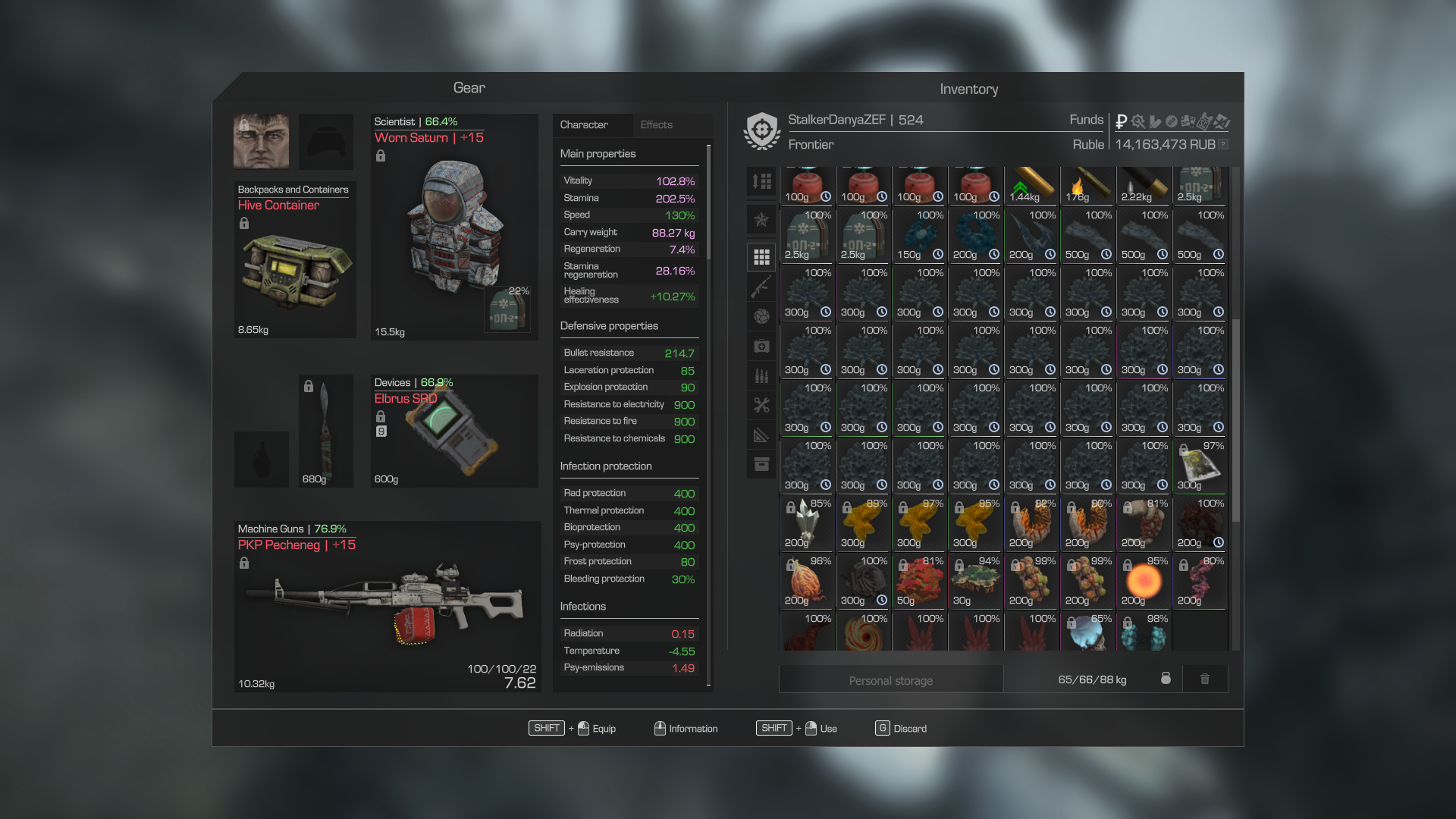
Task: Click the character stats panel scrollbar
Action: (709, 202)
